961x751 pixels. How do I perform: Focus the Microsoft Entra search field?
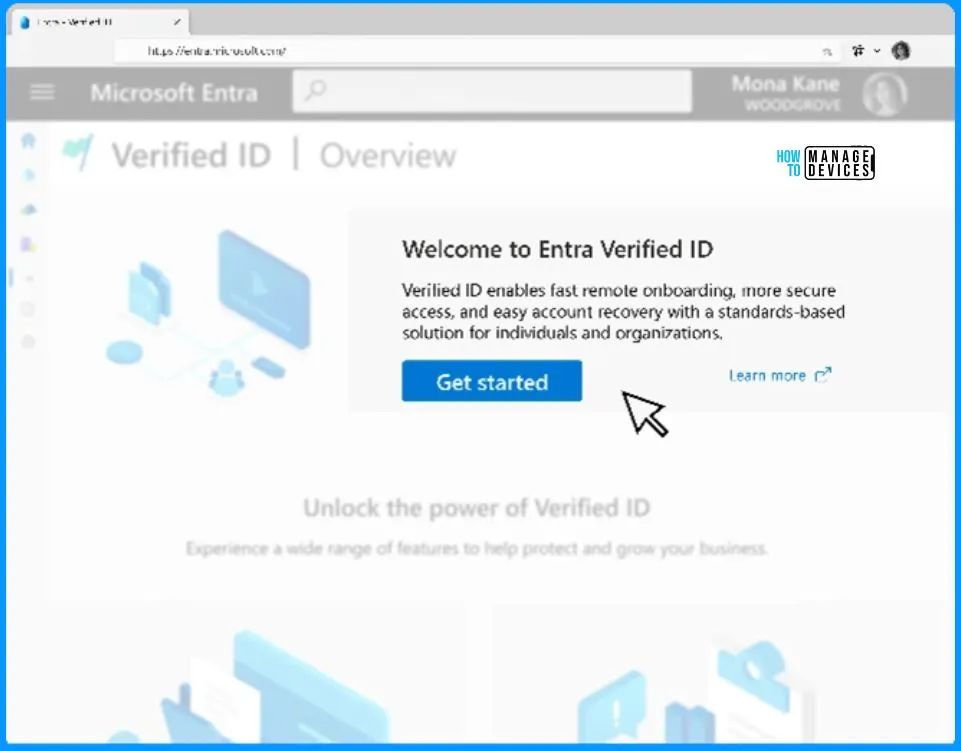point(492,91)
